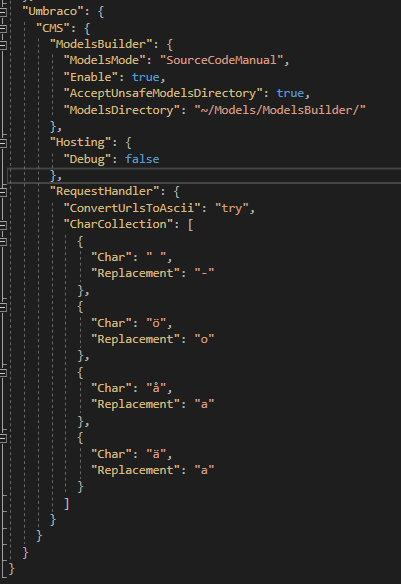Click the "Char" key before "ö"
The height and width of the screenshot is (584, 401).
click(x=111, y=323)
